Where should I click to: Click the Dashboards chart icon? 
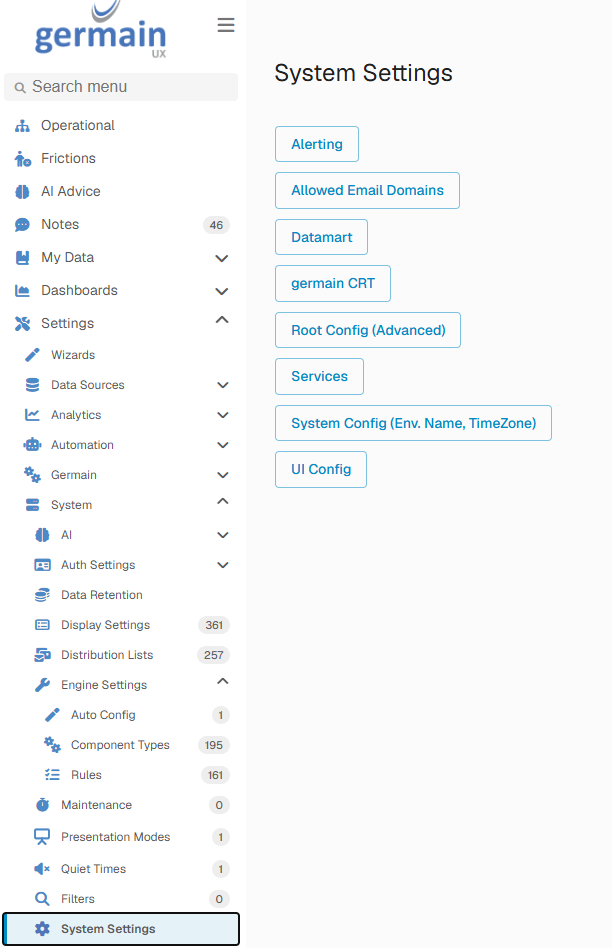pyautogui.click(x=22, y=291)
